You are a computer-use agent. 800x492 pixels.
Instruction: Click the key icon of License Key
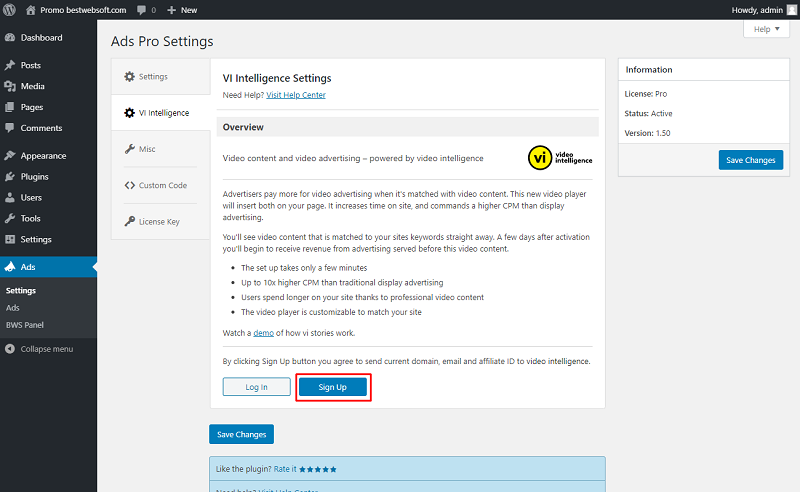tap(130, 222)
